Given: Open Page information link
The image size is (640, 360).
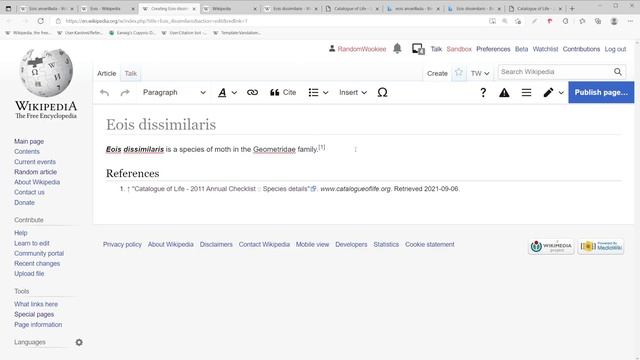Looking at the screenshot, I should click(38, 324).
